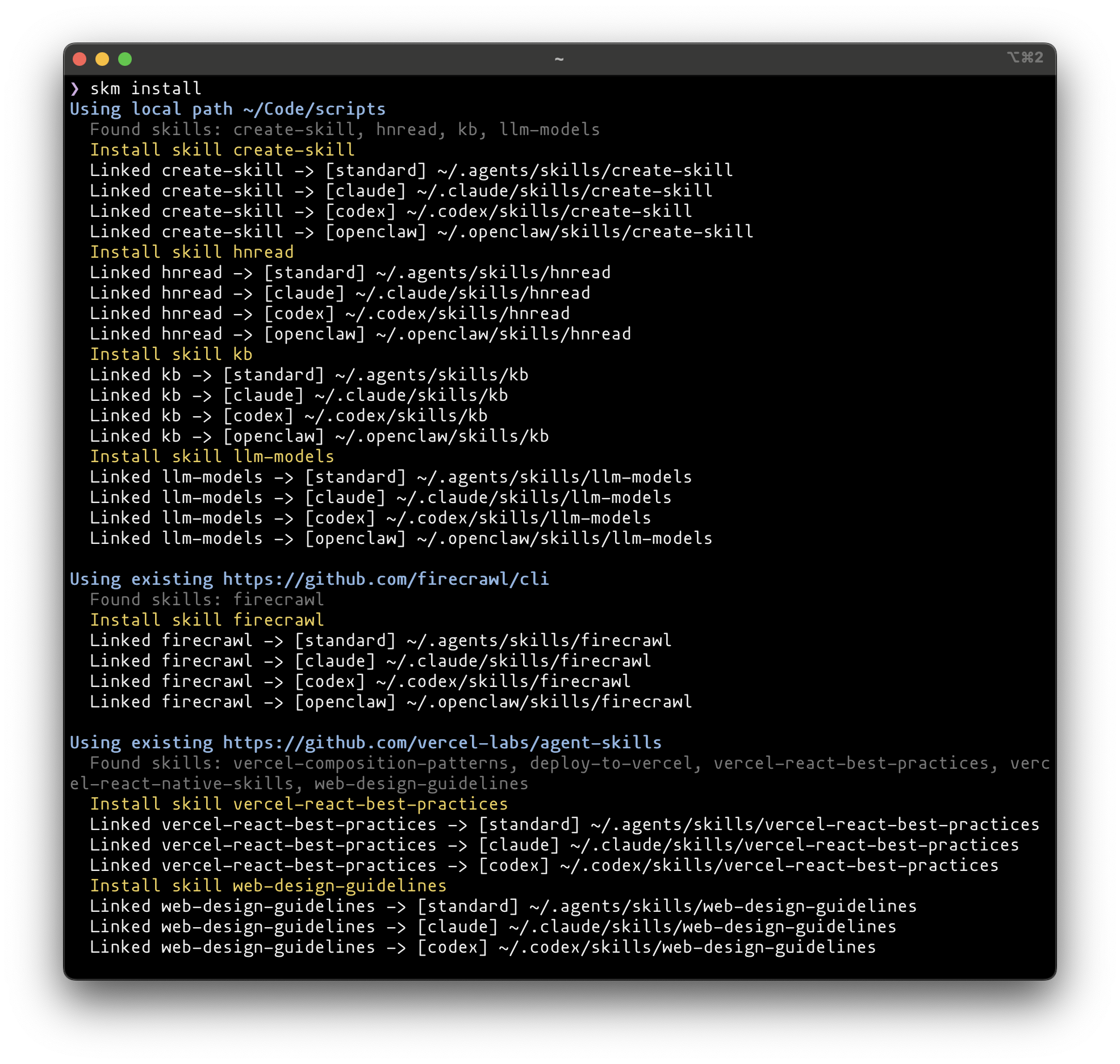Click the red close window button
This screenshot has width=1120, height=1064.
(80, 59)
